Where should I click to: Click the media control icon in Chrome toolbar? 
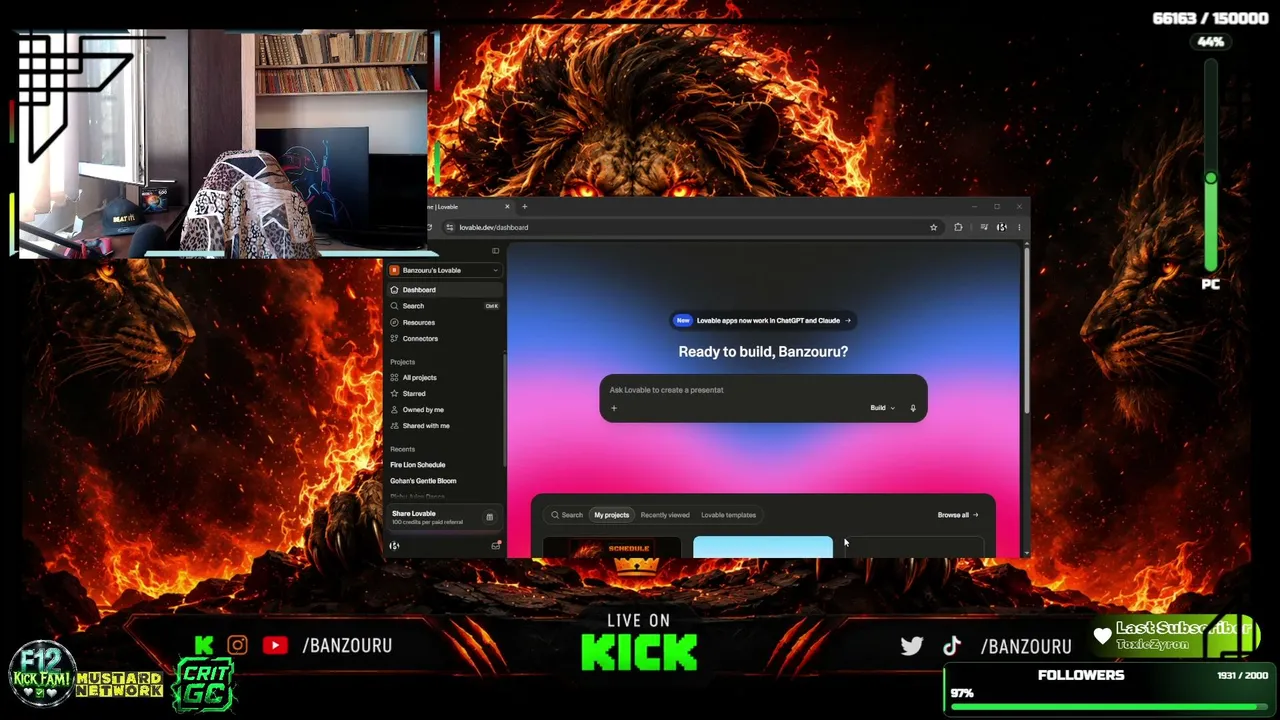pyautogui.click(x=984, y=227)
